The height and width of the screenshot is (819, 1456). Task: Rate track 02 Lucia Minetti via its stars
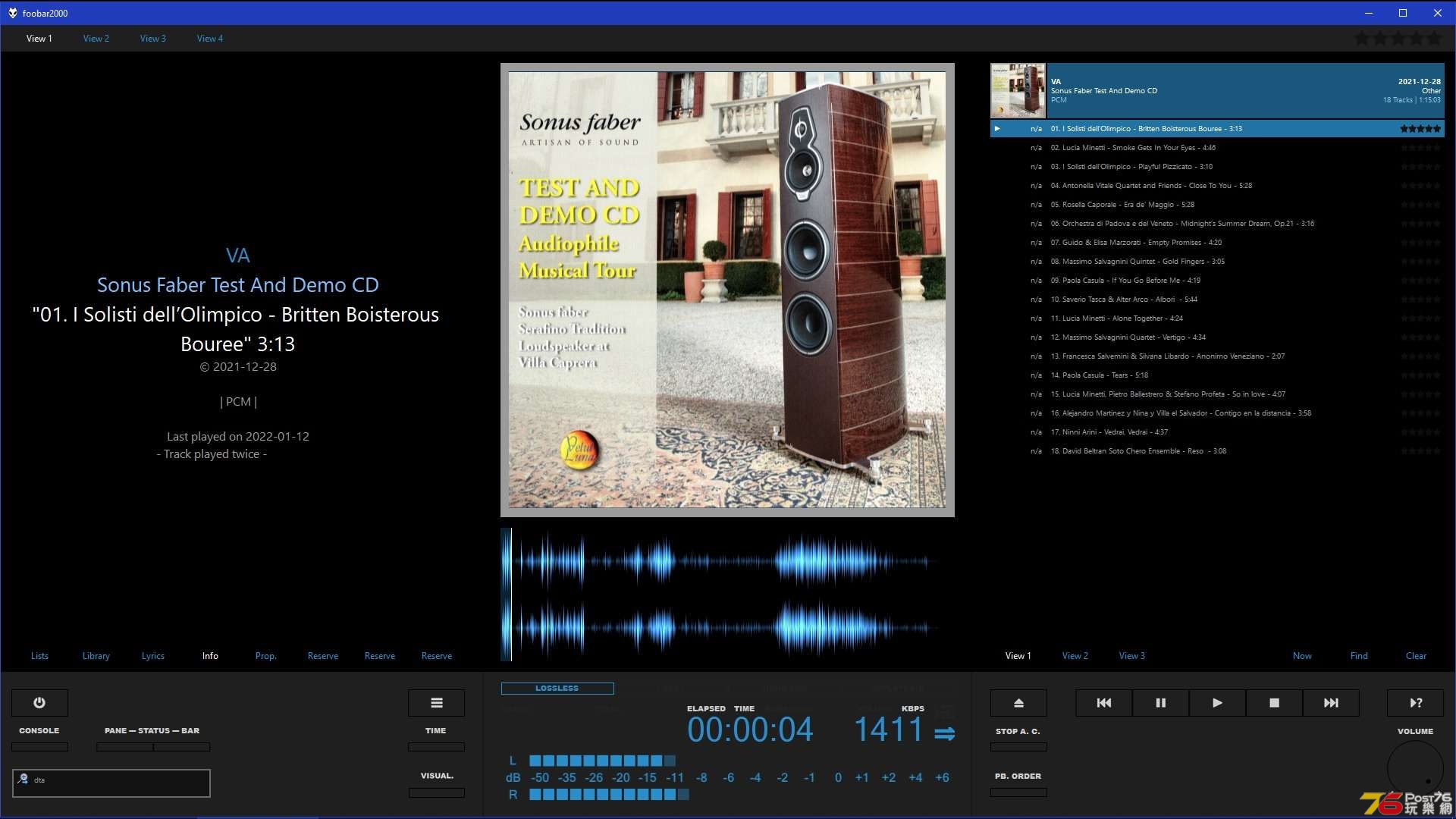coord(1420,148)
